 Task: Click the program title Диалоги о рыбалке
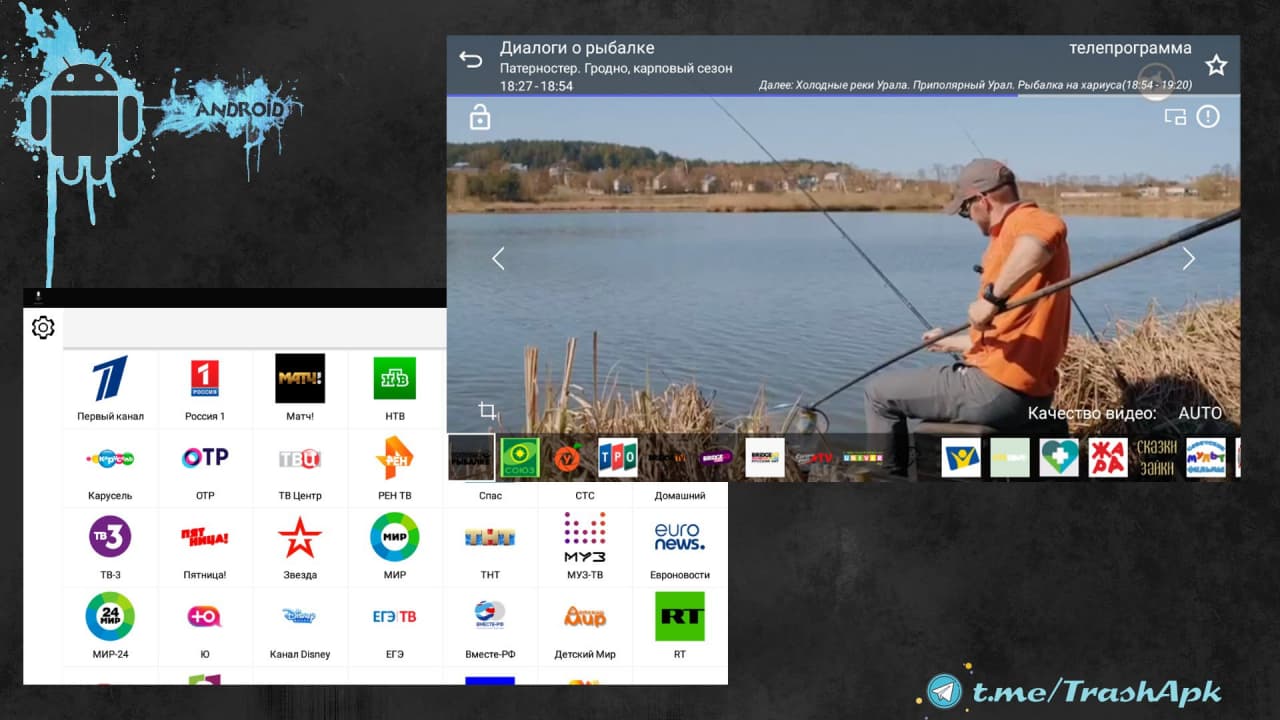[577, 48]
